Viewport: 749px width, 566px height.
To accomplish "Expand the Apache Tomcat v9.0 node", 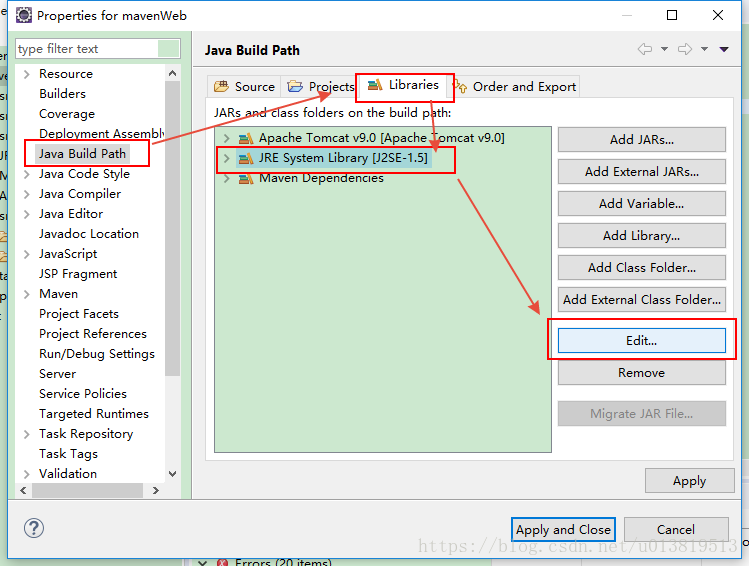I will (227, 139).
